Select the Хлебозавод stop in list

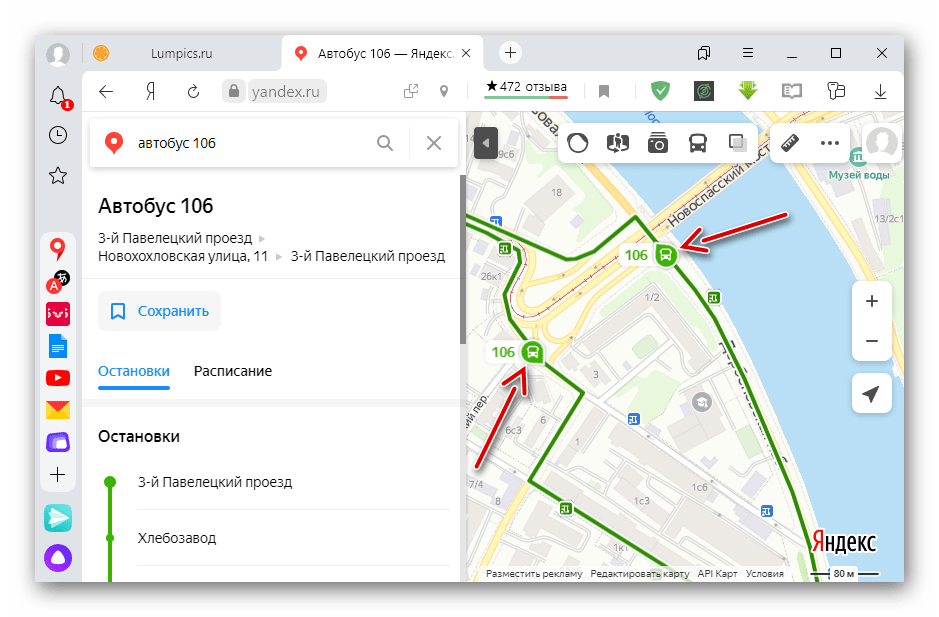[x=177, y=538]
